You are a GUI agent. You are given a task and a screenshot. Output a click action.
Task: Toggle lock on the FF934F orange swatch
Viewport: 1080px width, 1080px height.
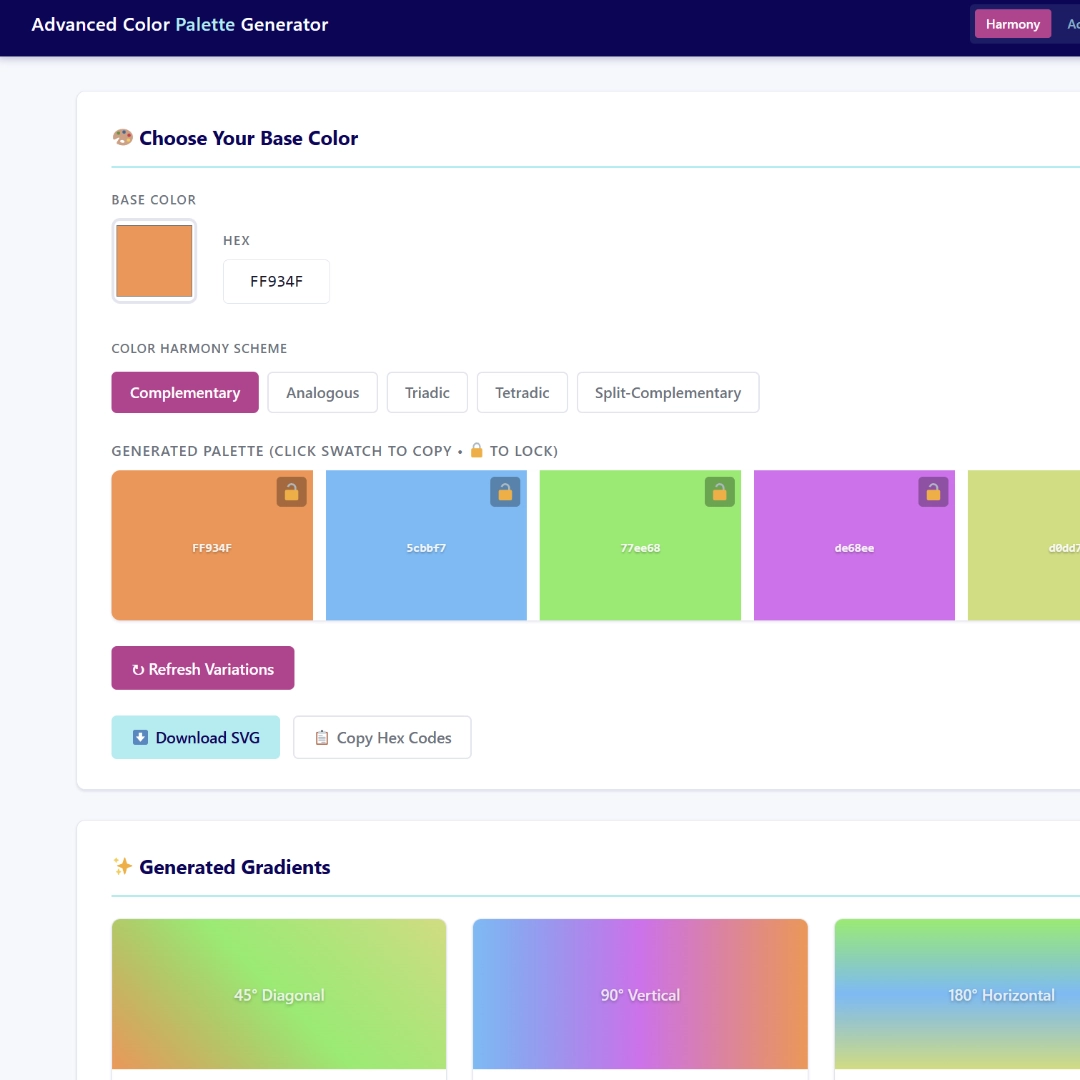[291, 492]
